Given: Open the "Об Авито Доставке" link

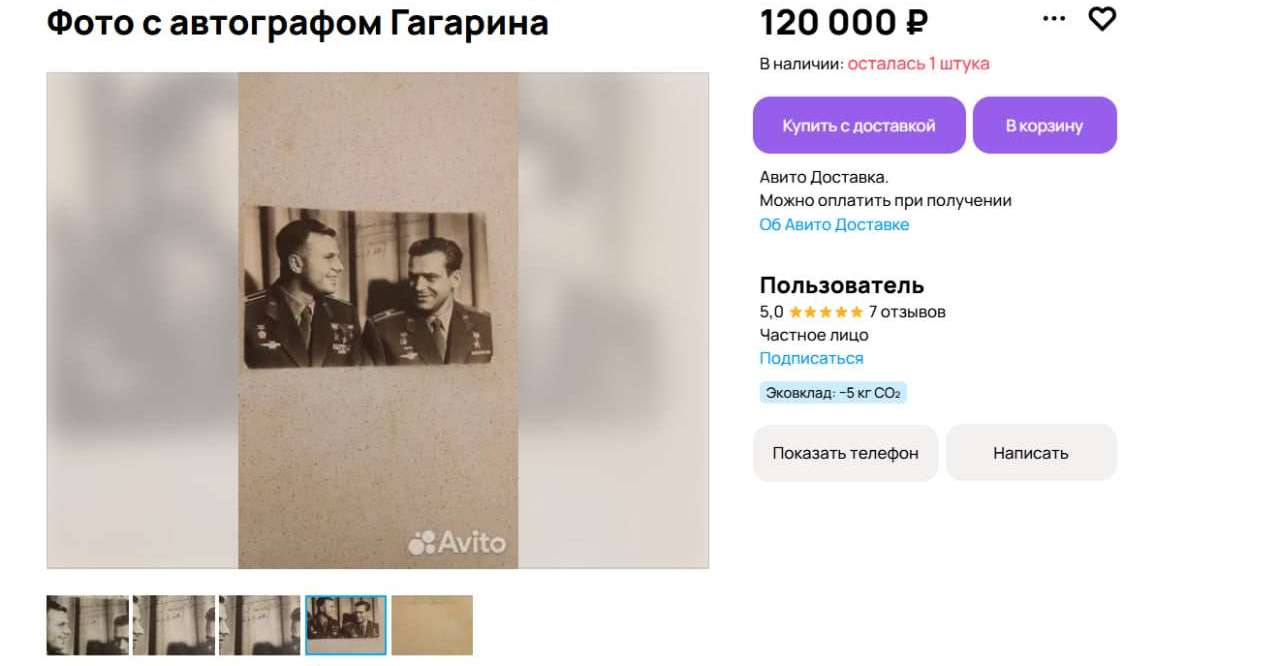Looking at the screenshot, I should 834,224.
